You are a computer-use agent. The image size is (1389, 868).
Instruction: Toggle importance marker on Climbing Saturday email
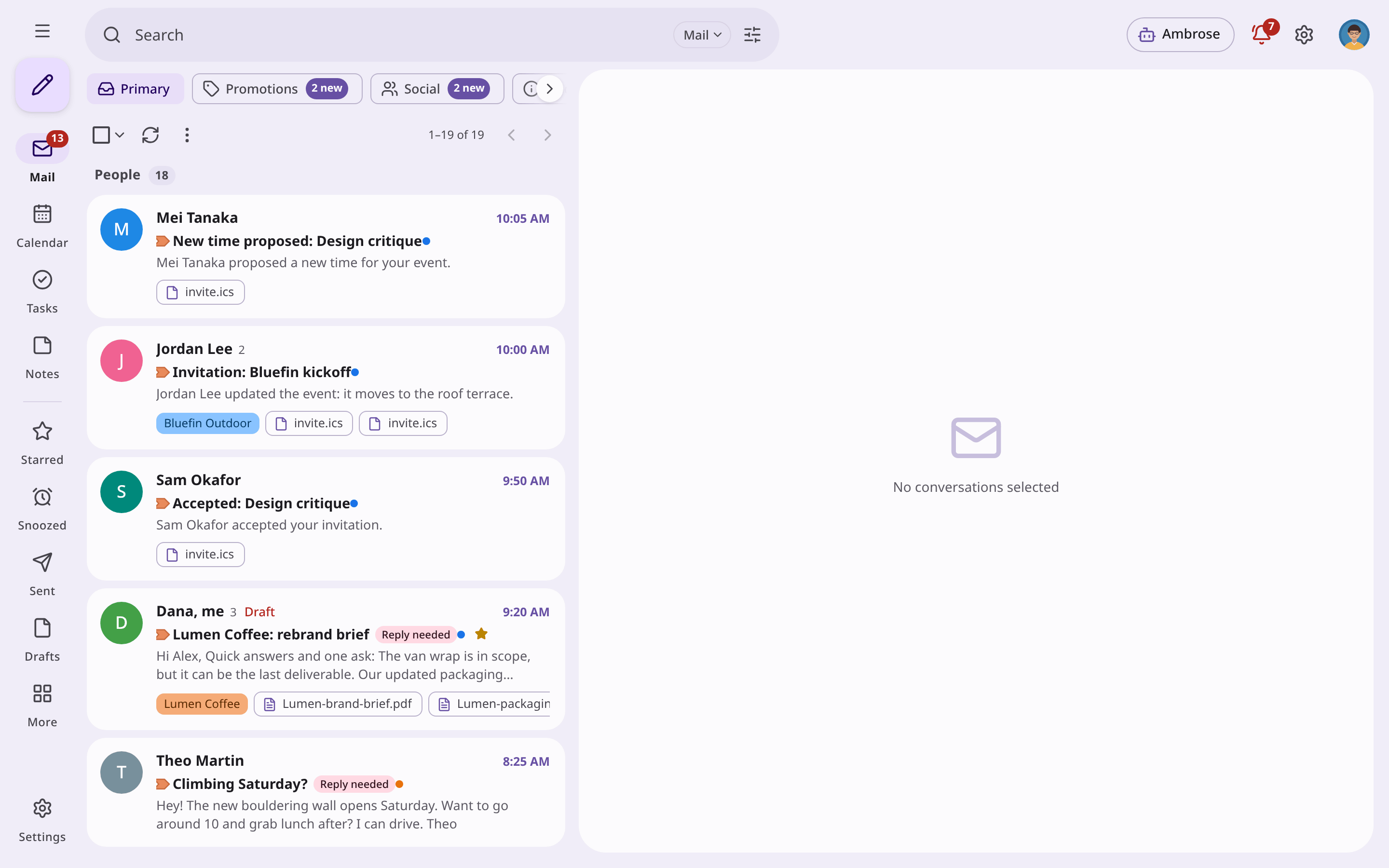[x=163, y=784]
